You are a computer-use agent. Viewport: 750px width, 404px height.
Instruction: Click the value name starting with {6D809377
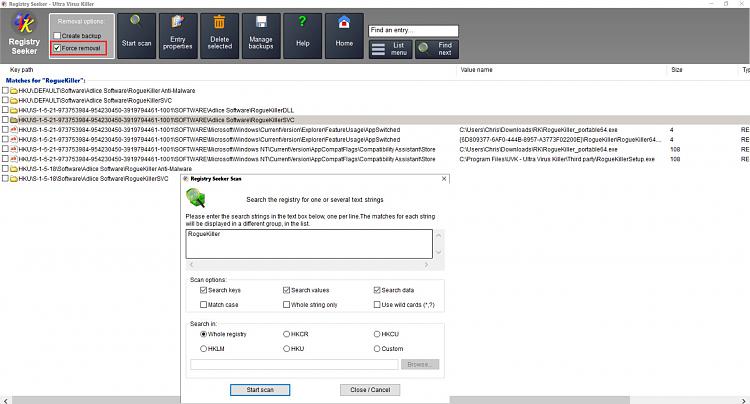point(560,140)
